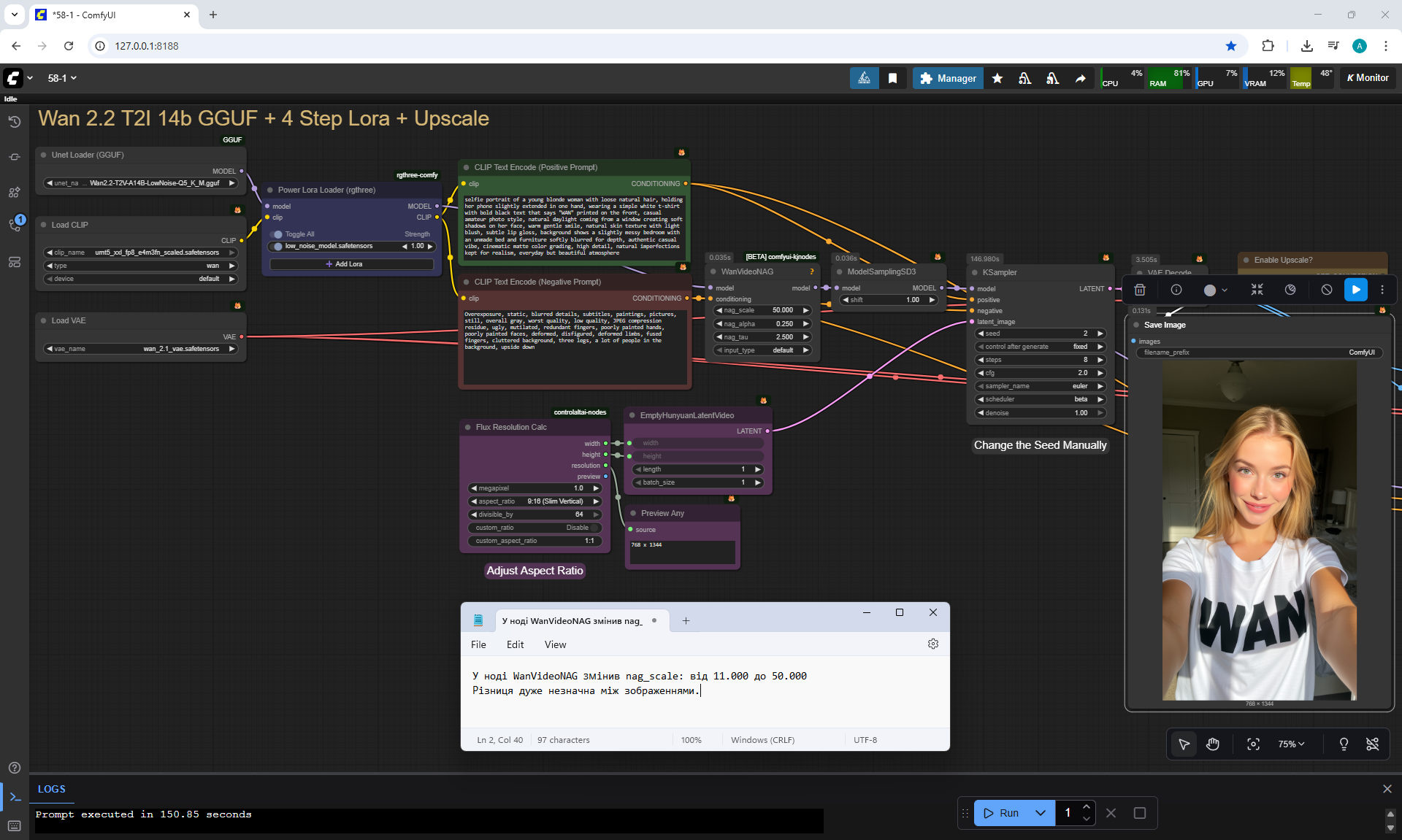1402x840 pixels.
Task: Select the hand pan tool
Action: point(1213,744)
